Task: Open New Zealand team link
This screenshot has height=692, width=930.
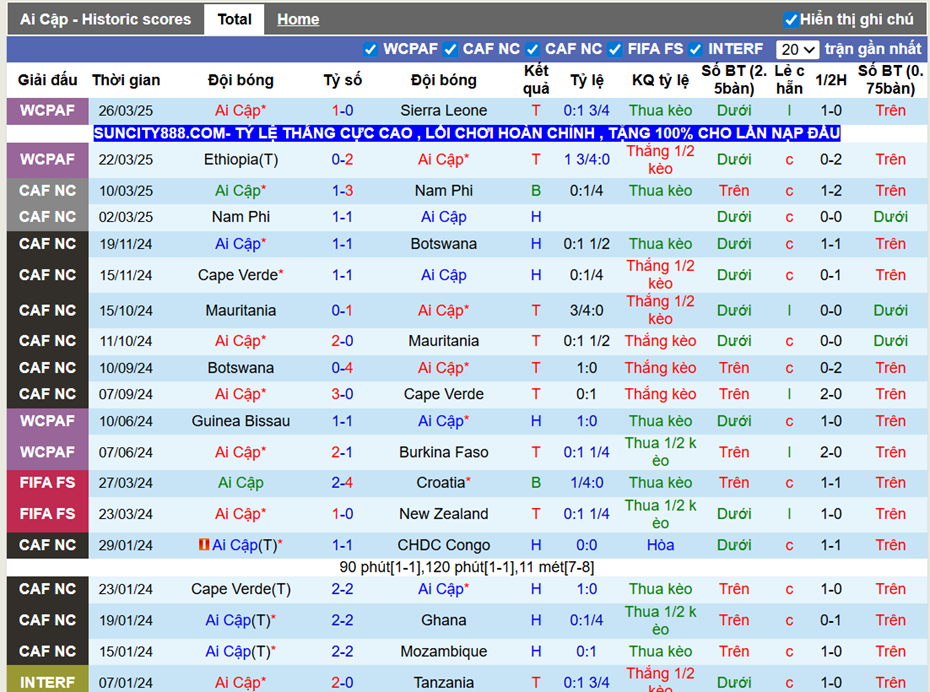Action: tap(444, 514)
